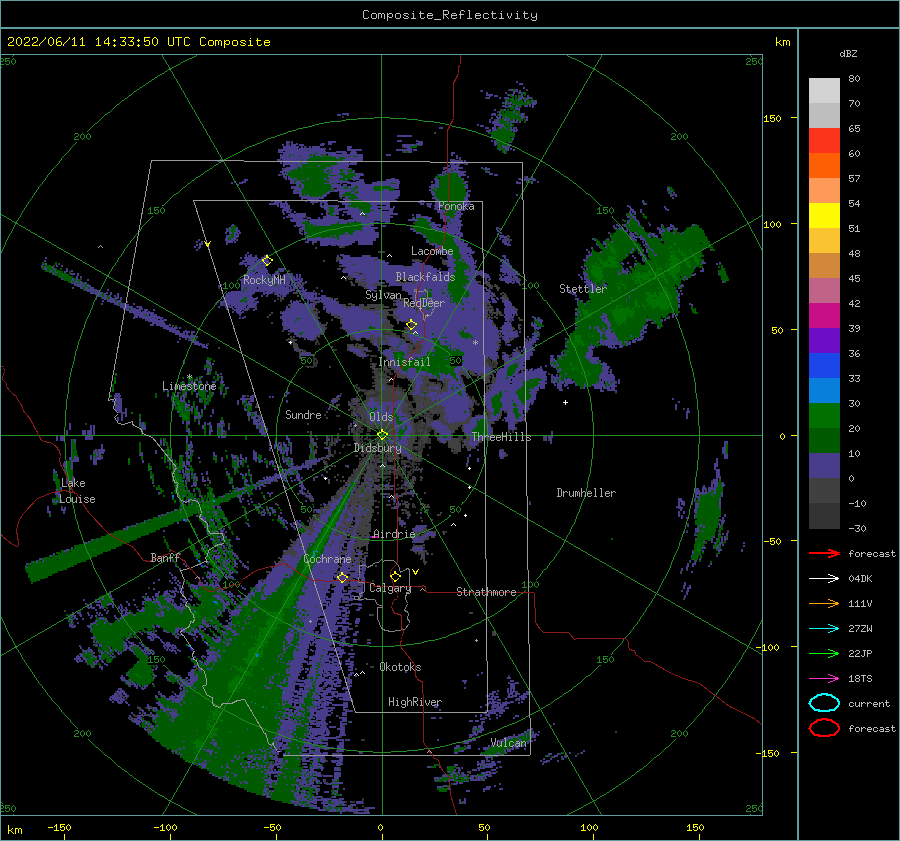Click the 27ZW legend label
This screenshot has width=900, height=841.
[x=860, y=629]
